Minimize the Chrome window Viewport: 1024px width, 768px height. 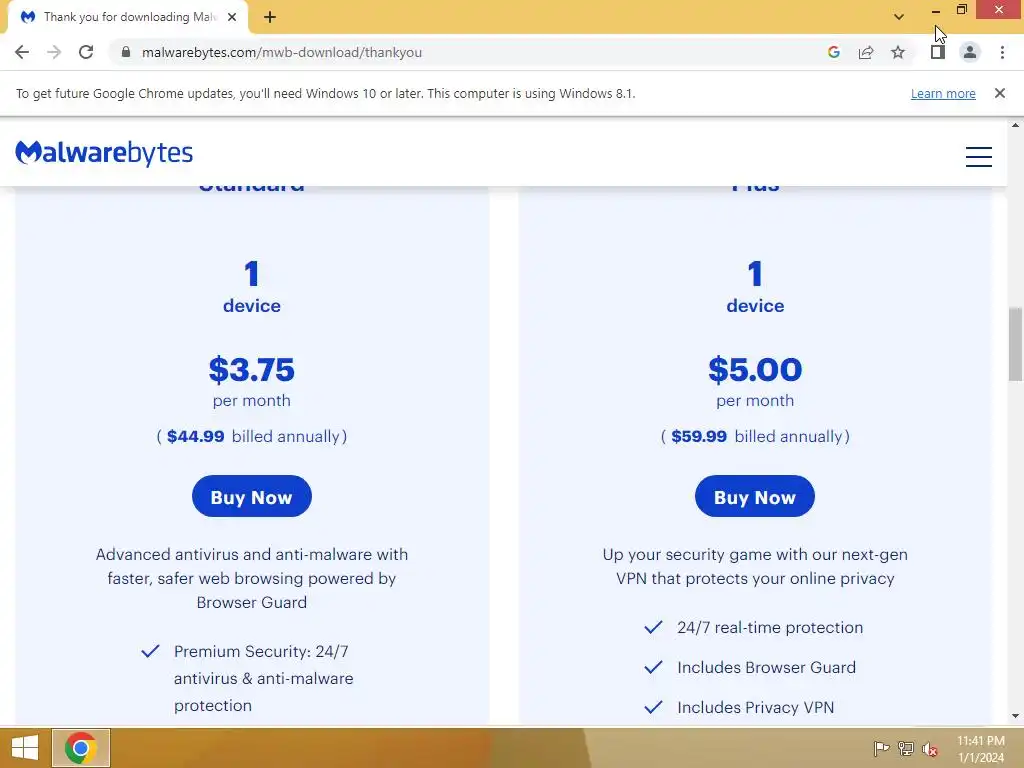point(936,10)
